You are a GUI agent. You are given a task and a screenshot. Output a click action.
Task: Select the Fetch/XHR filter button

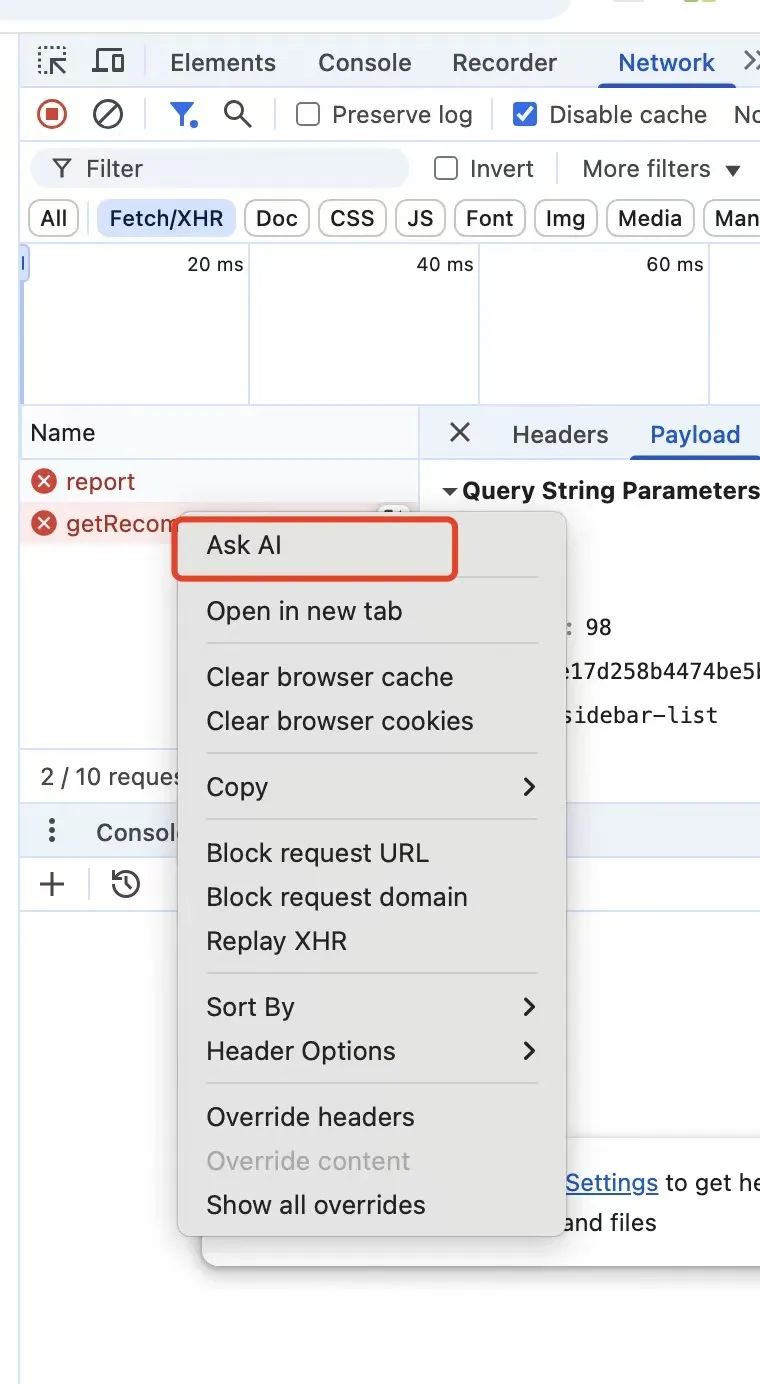point(166,218)
